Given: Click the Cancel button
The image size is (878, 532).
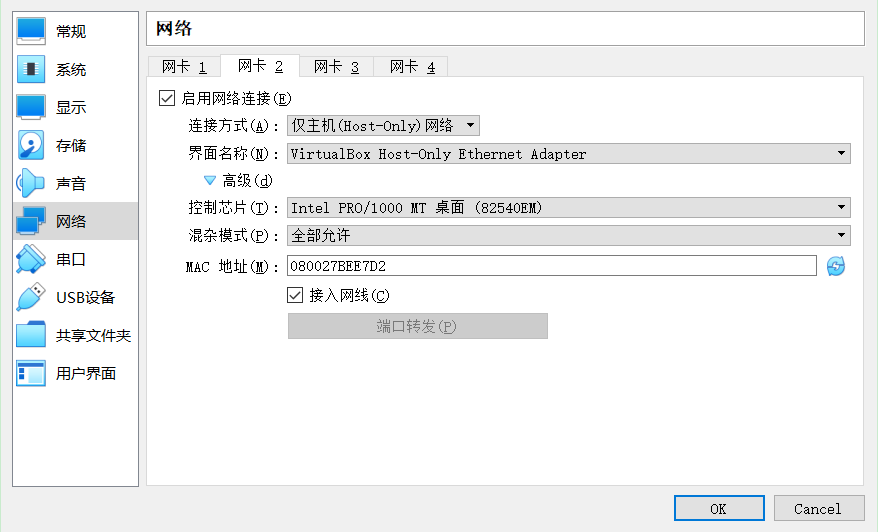Looking at the screenshot, I should [x=819, y=508].
